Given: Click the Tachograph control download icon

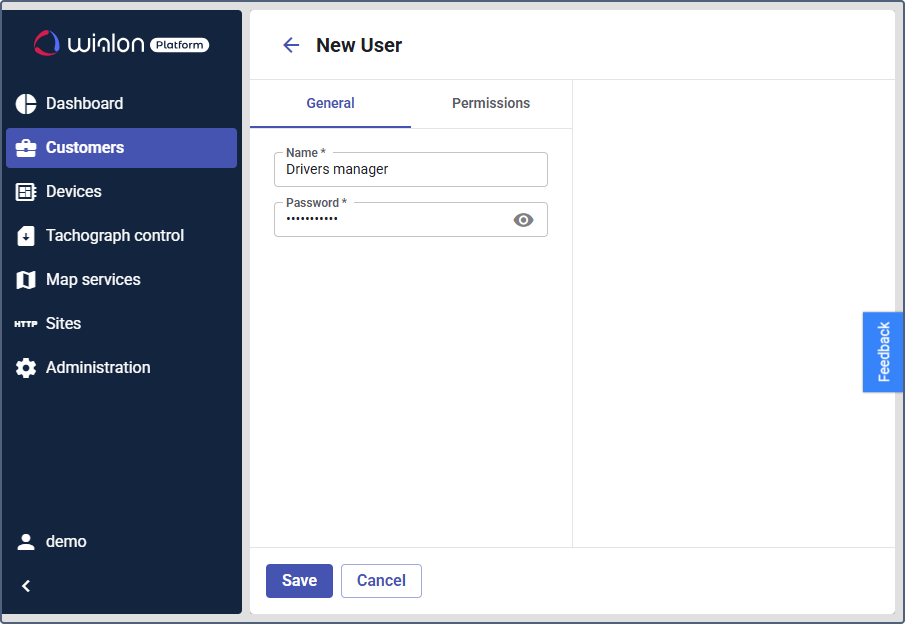Looking at the screenshot, I should coord(26,236).
